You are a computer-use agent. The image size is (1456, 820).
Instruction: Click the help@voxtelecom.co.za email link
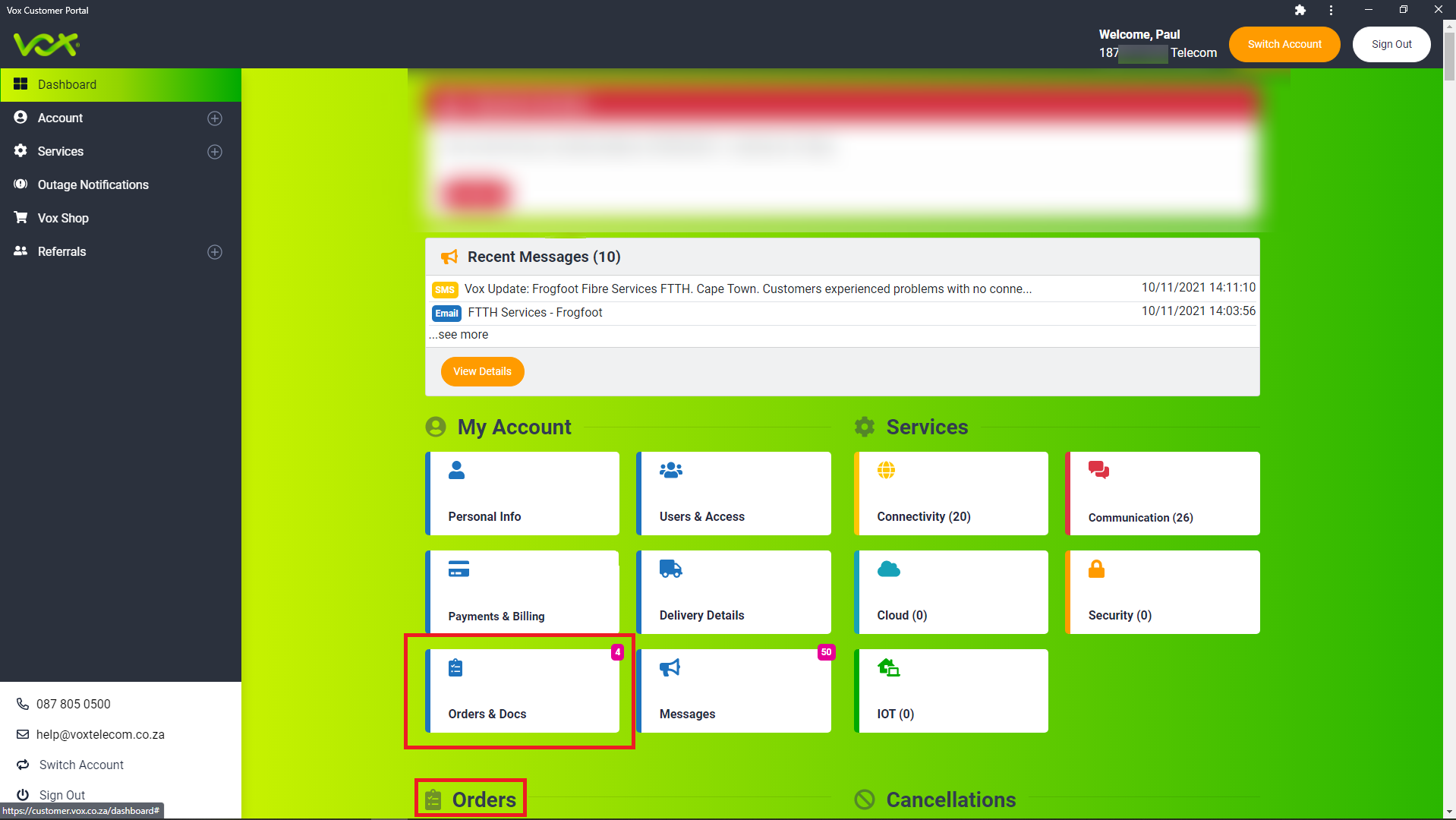click(100, 734)
